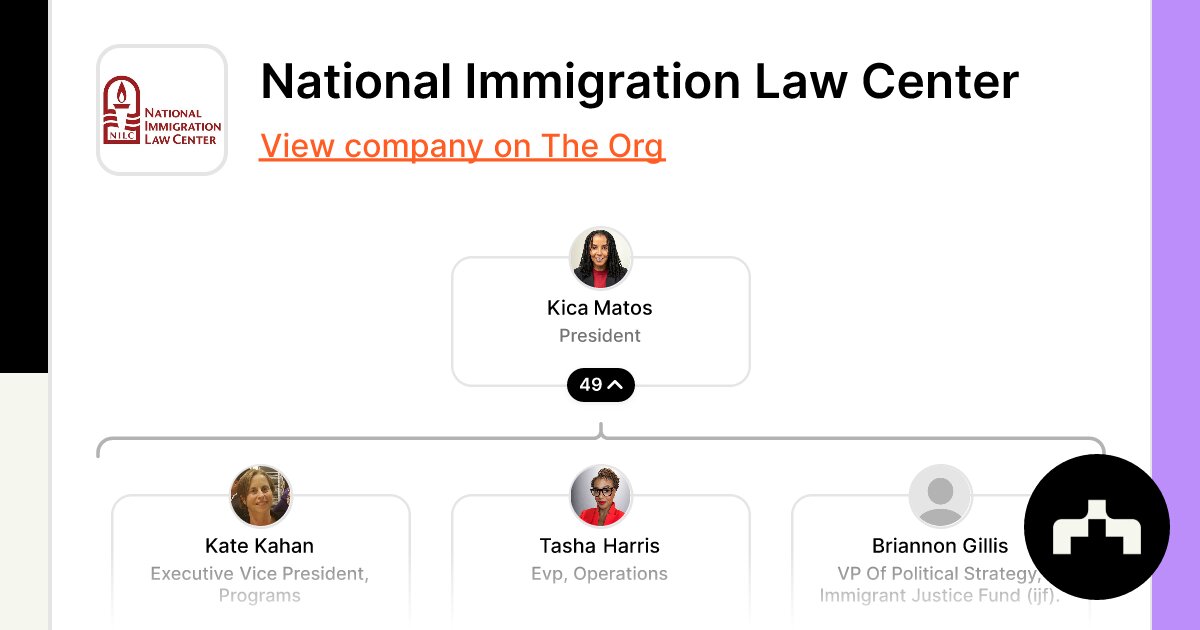The width and height of the screenshot is (1200, 630).
Task: Click Kate Kahan profile photo
Action: click(x=261, y=496)
